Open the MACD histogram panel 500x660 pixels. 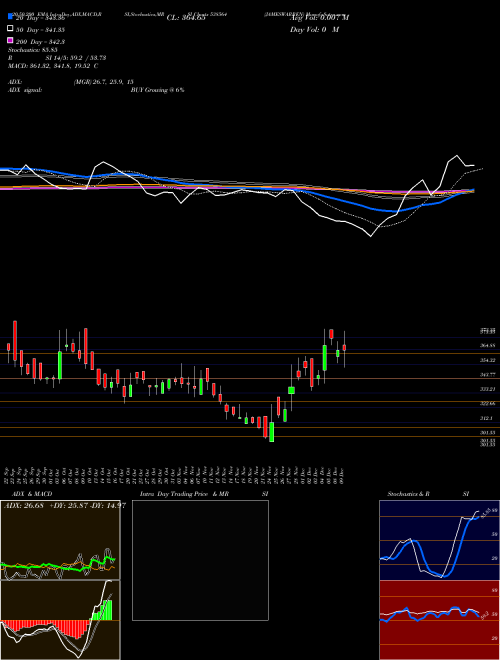coord(60,620)
